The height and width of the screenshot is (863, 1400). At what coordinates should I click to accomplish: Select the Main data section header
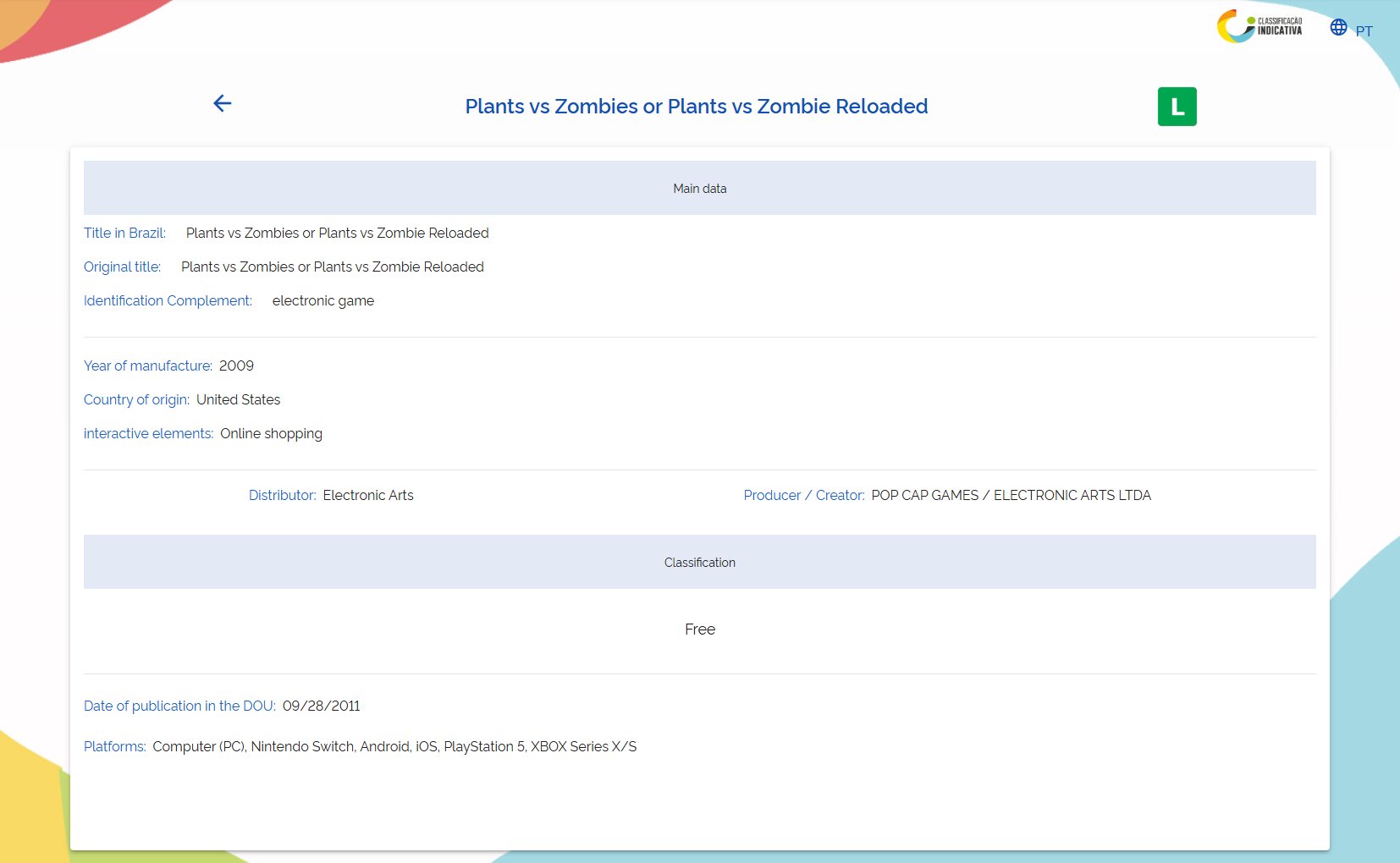click(x=699, y=189)
